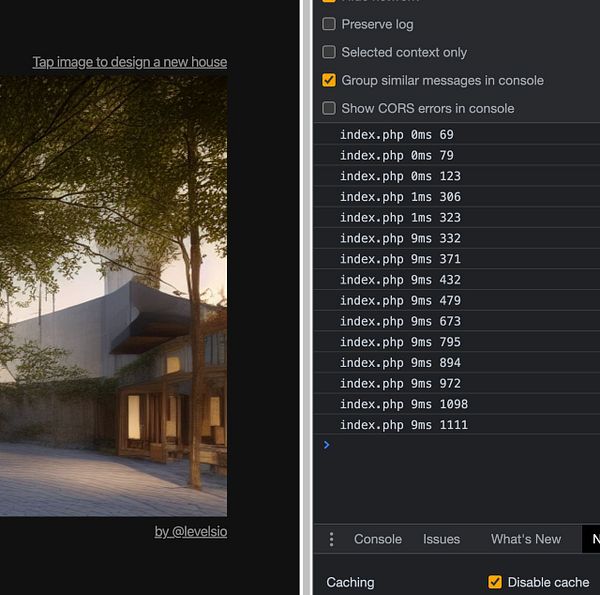This screenshot has height=595, width=600.
Task: Select the index.php 9ms 1111 log entry
Action: click(457, 425)
